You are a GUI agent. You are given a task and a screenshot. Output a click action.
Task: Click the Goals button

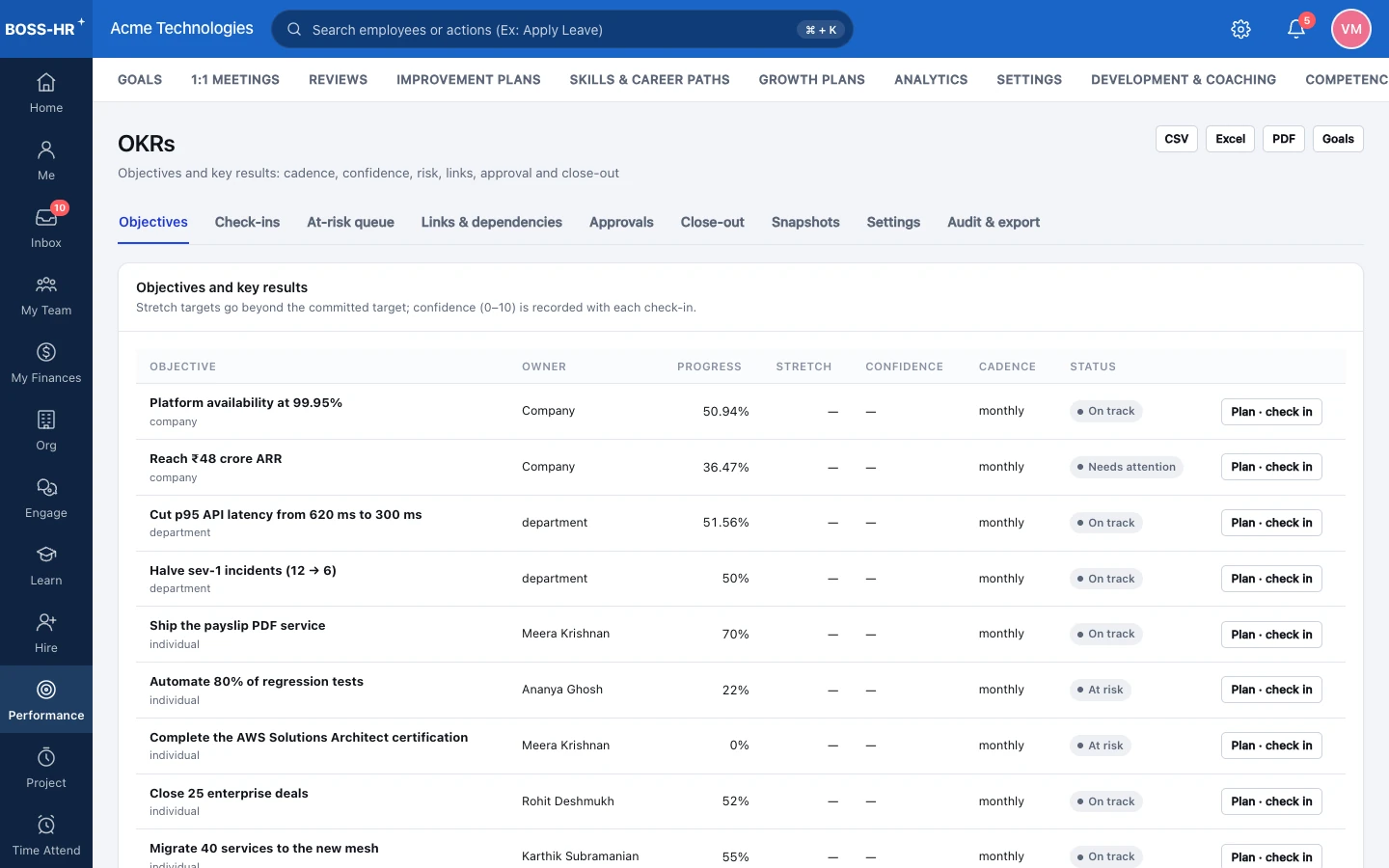click(x=1338, y=139)
